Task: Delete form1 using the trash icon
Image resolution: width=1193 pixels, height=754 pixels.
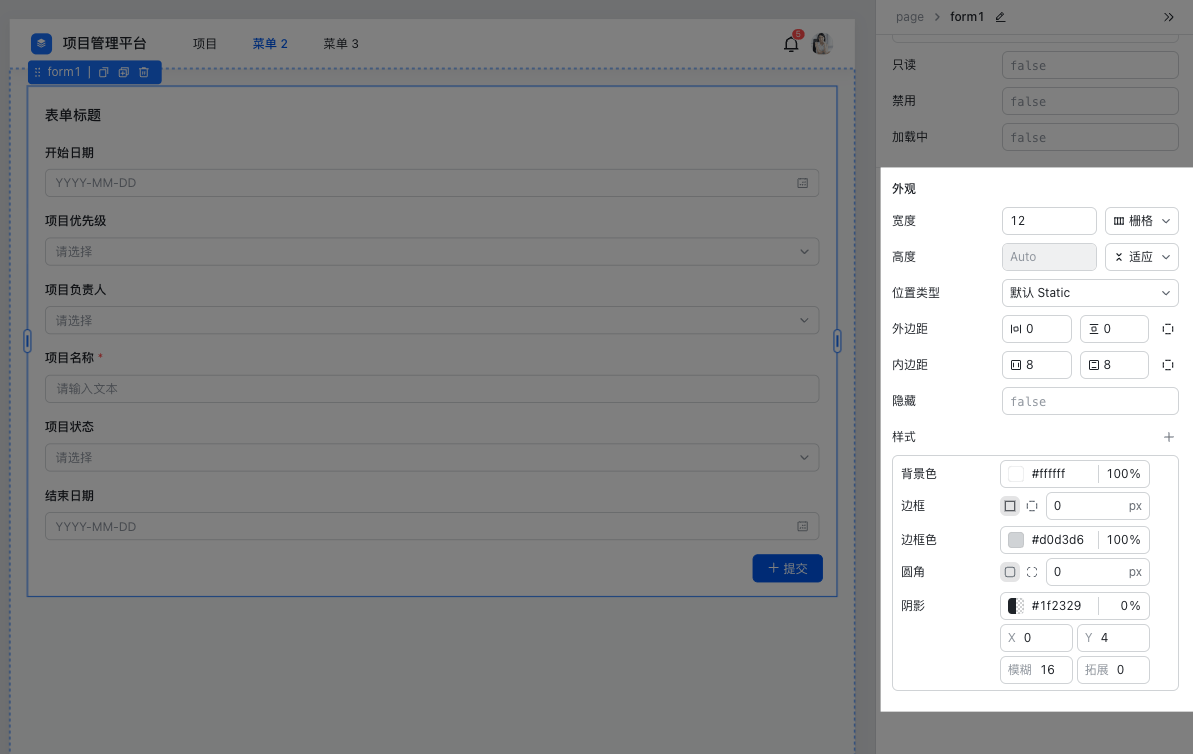Action: pyautogui.click(x=143, y=72)
